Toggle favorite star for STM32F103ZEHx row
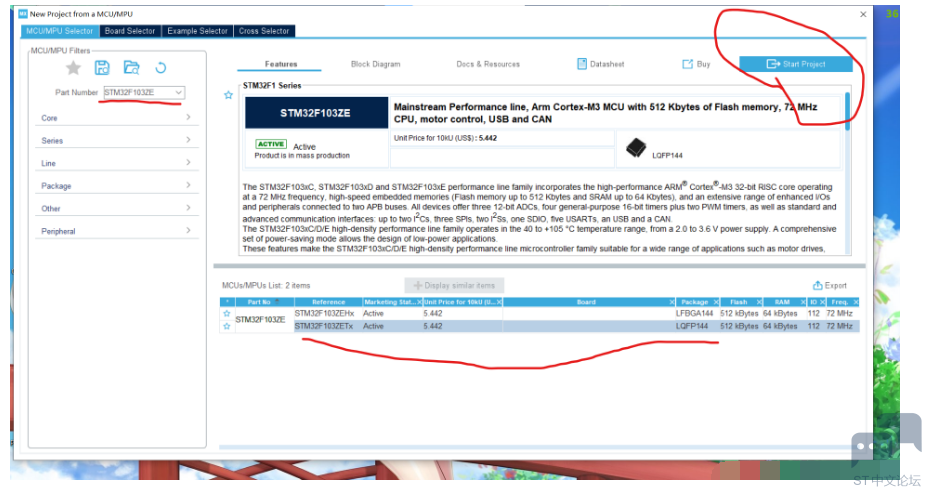This screenshot has width=930, height=496. pyautogui.click(x=227, y=313)
